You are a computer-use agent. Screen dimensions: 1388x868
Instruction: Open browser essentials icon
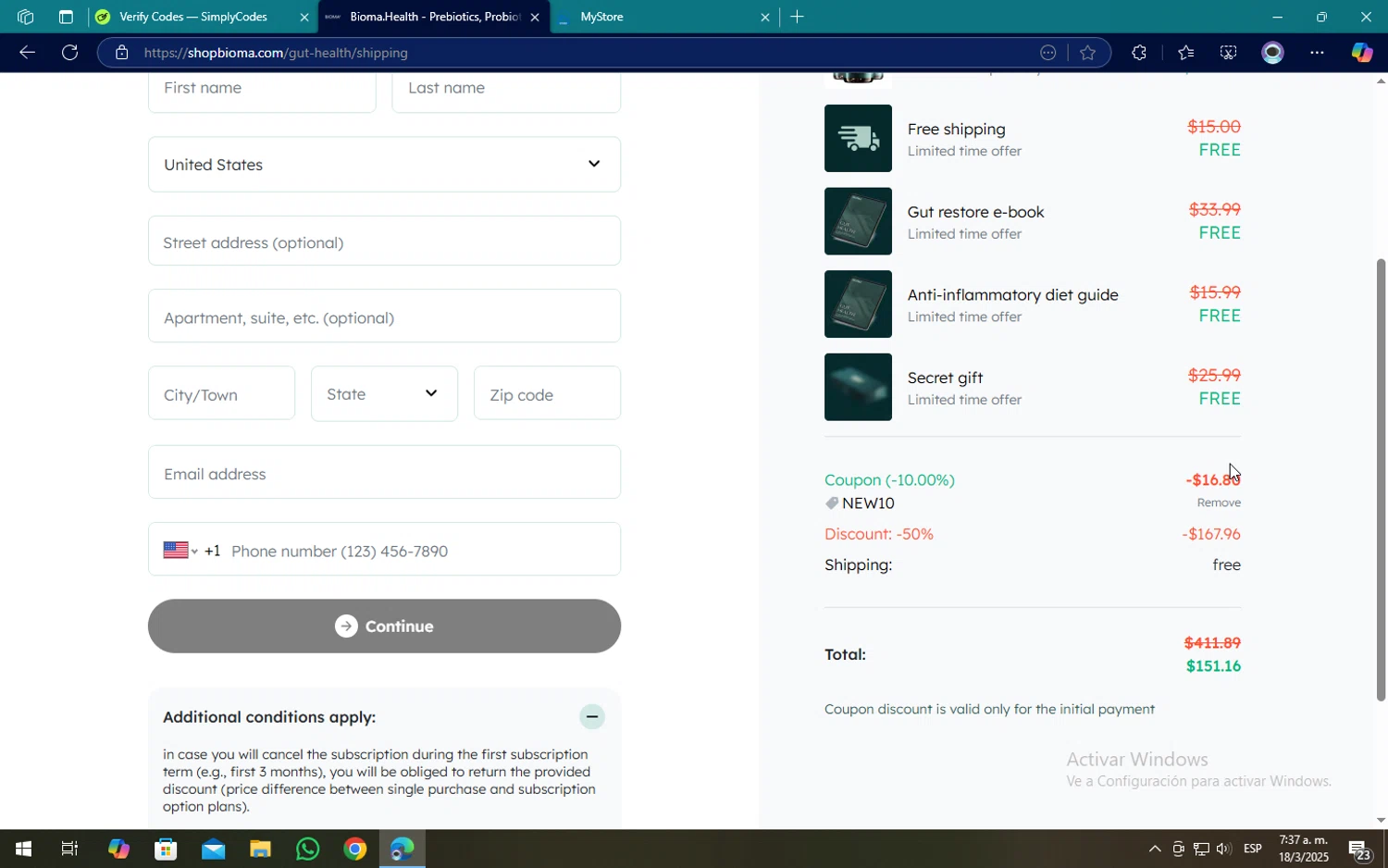[x=1228, y=53]
